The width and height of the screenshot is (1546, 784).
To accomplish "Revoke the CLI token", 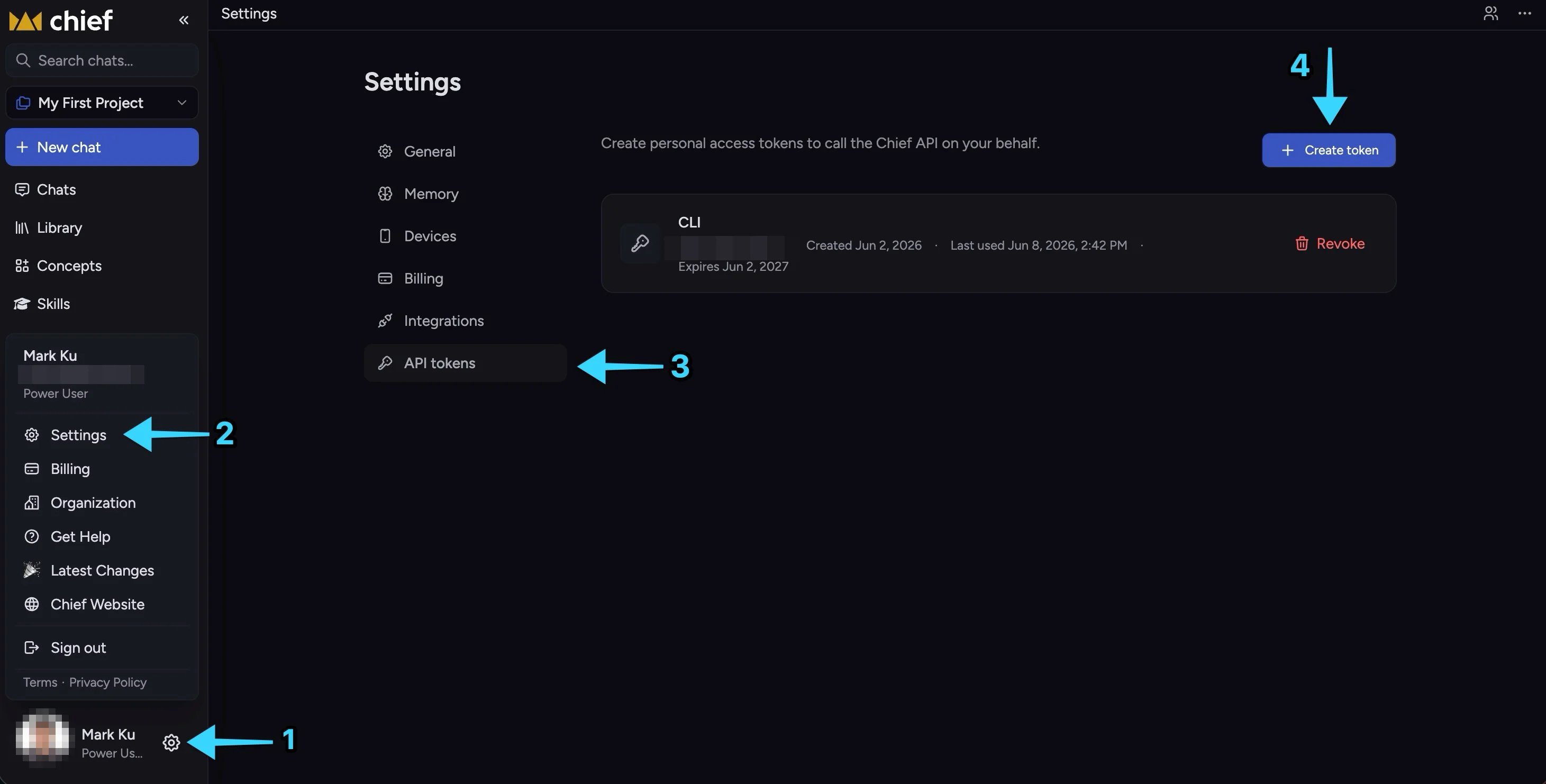I will (1330, 243).
